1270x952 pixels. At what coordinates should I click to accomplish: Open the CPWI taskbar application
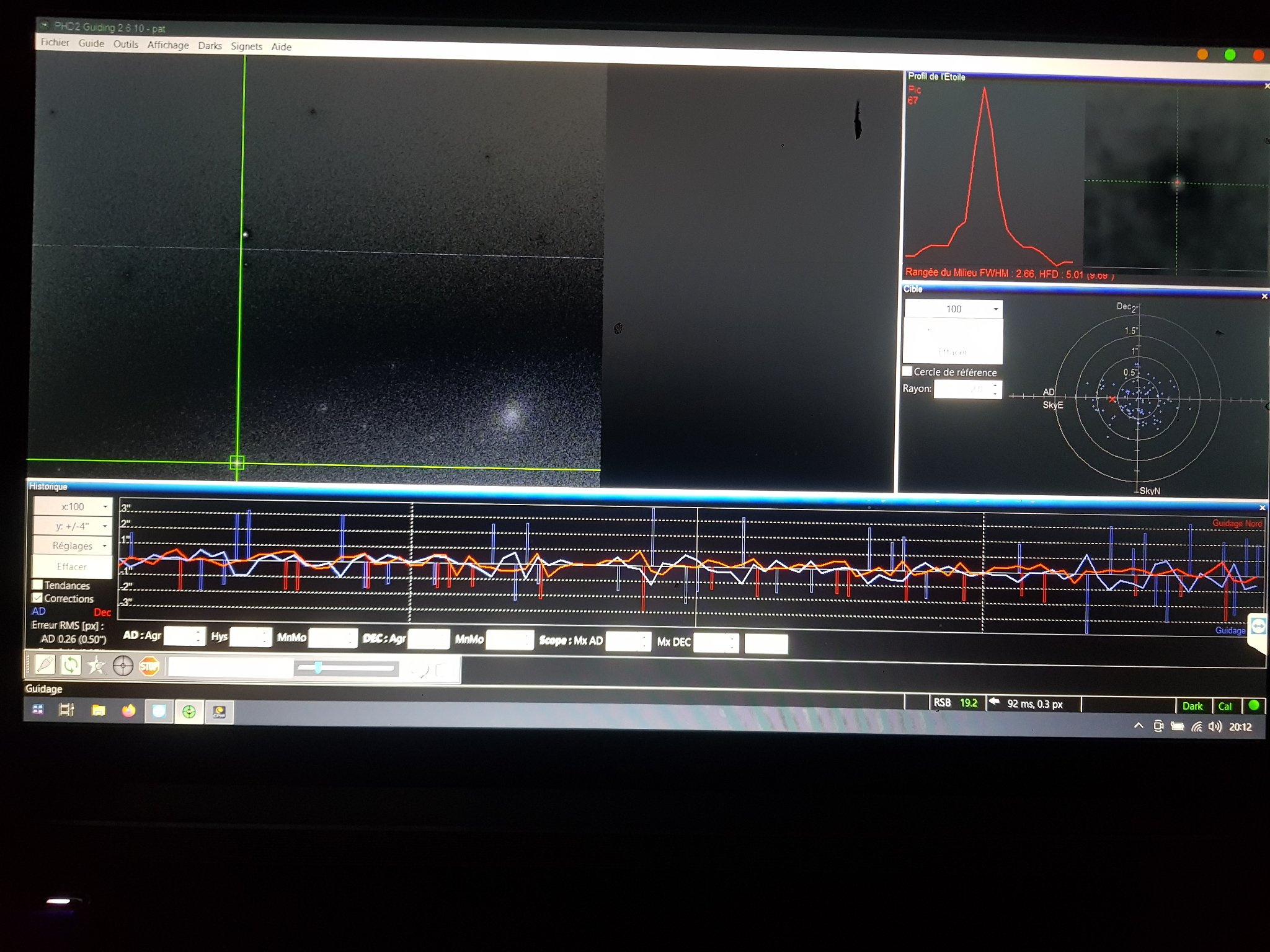coord(219,713)
